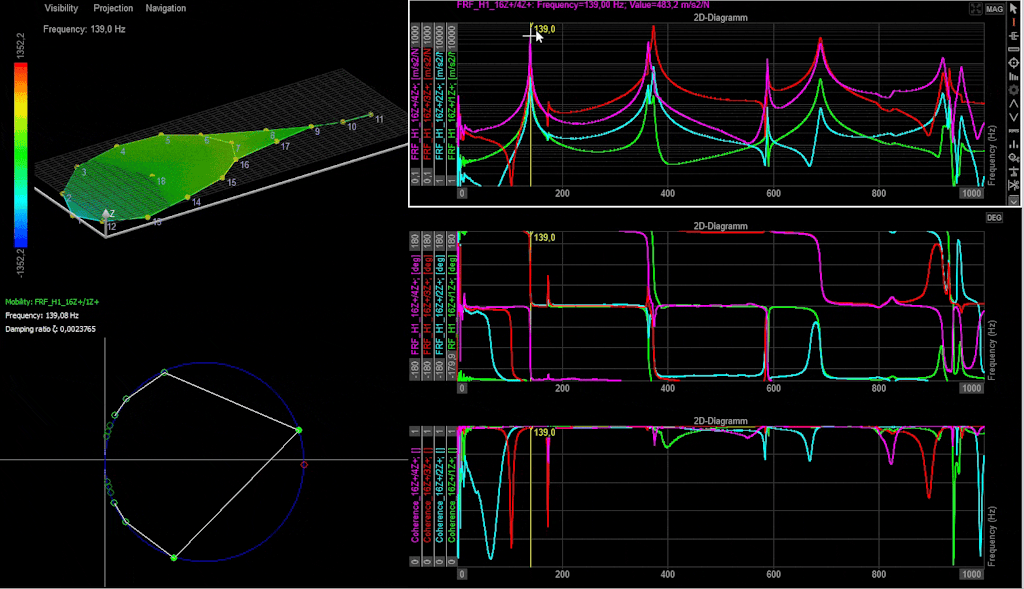Choose the rectangular band cursor tool
Image resolution: width=1024 pixels, height=589 pixels.
click(x=1014, y=49)
